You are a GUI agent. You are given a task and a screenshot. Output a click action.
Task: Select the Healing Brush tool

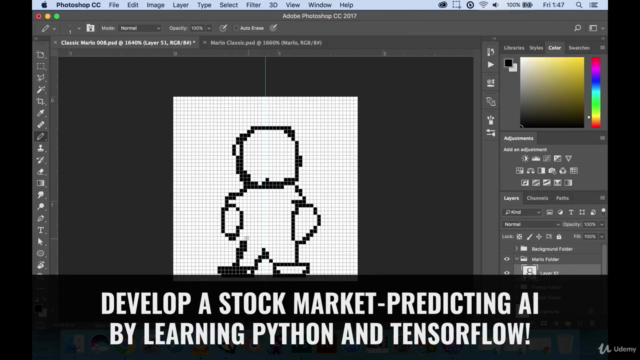pos(40,125)
